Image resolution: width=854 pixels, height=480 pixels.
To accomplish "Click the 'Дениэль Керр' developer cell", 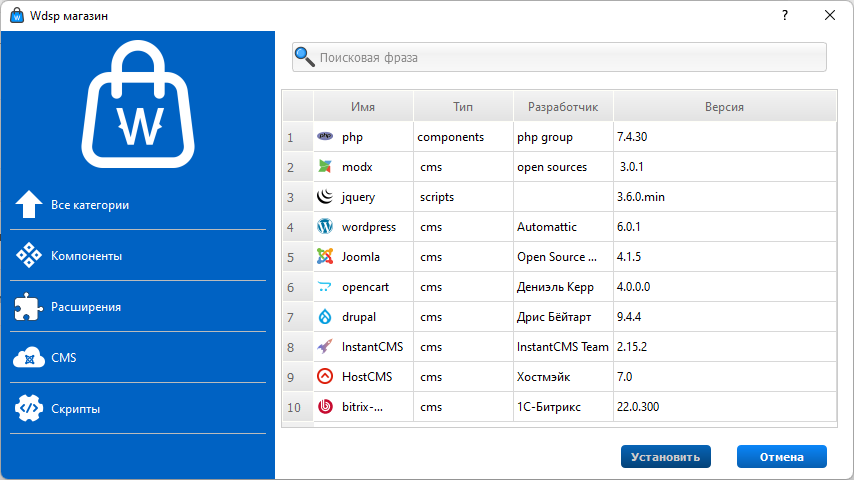I will (x=563, y=287).
